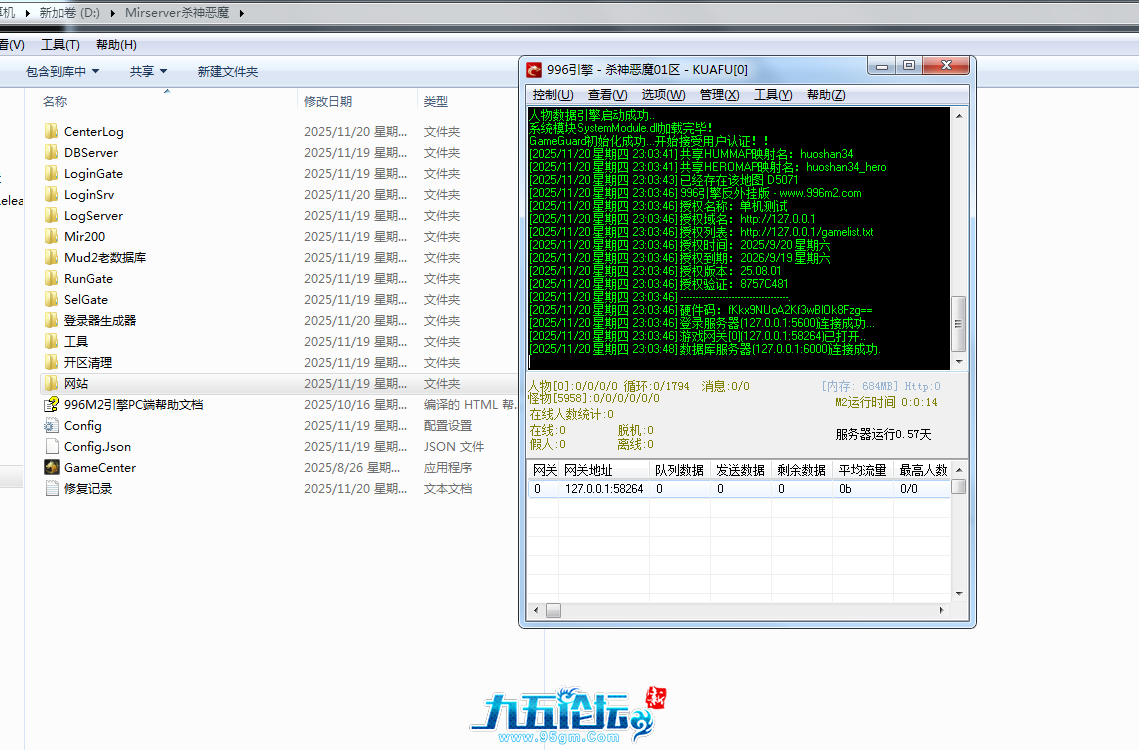Open the 控制(U) menu
1139x750 pixels.
pyautogui.click(x=553, y=95)
